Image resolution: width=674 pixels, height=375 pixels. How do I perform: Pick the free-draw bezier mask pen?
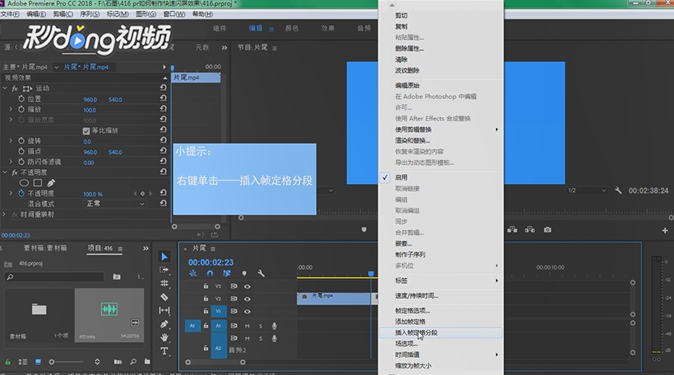[x=51, y=183]
